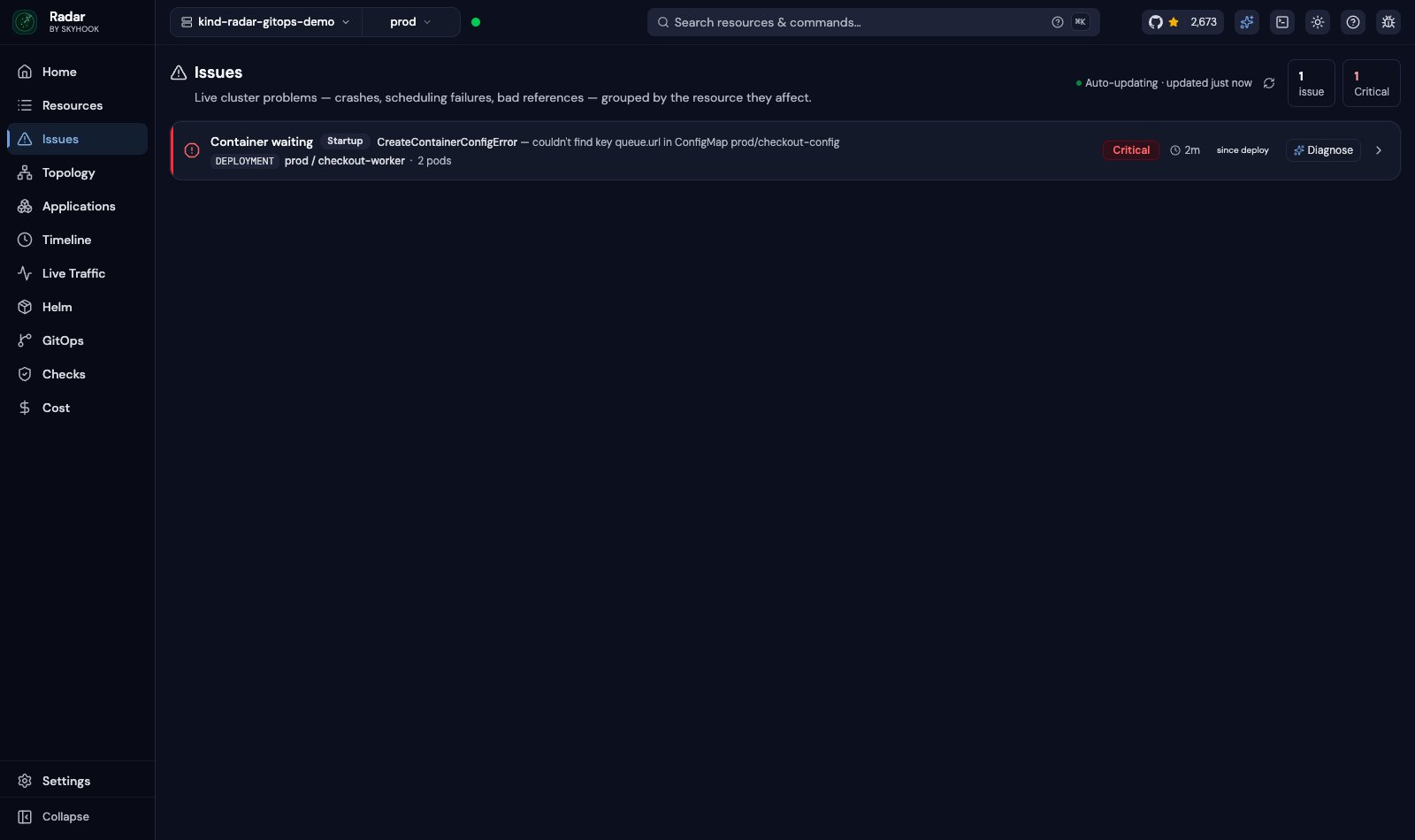Open the Topology view
This screenshot has height=840, width=1415.
click(77, 172)
